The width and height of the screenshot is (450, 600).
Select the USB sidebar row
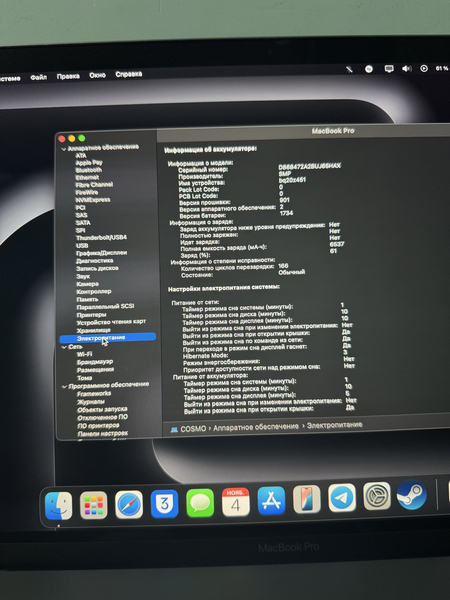(x=82, y=245)
